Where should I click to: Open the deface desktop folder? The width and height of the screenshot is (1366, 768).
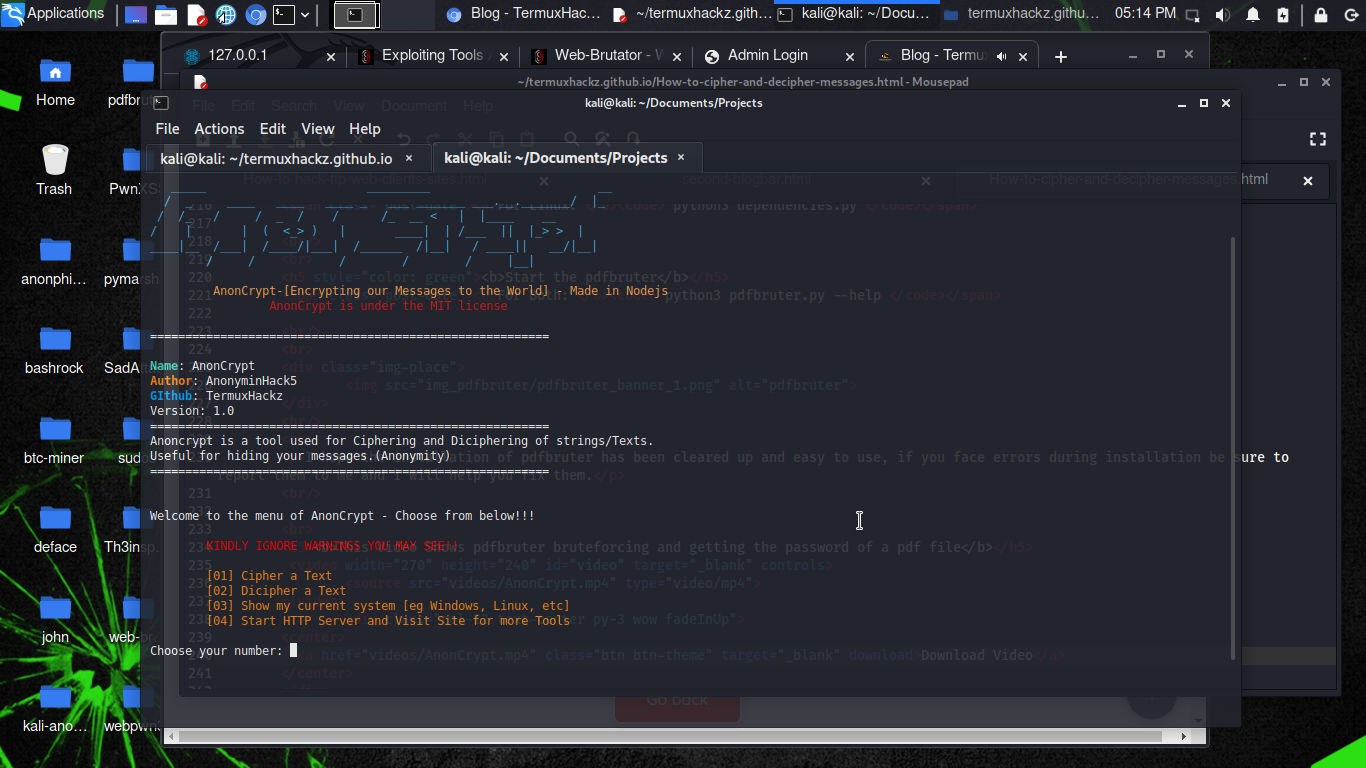(x=55, y=528)
